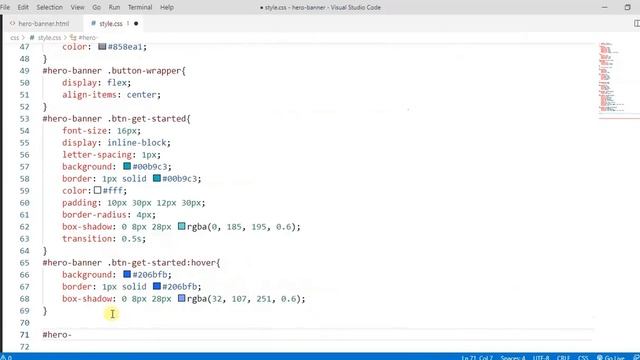Click line number 65
The height and width of the screenshot is (360, 640).
(x=24, y=263)
